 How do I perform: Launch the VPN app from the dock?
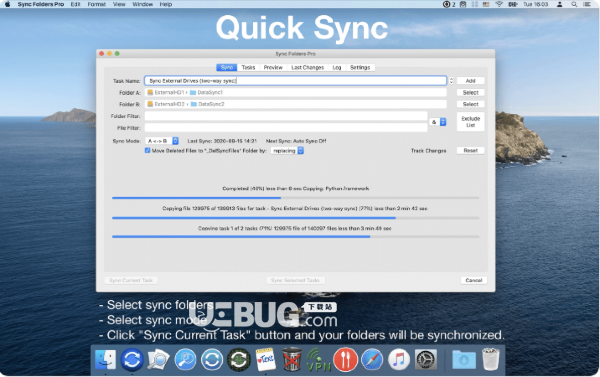tap(318, 360)
